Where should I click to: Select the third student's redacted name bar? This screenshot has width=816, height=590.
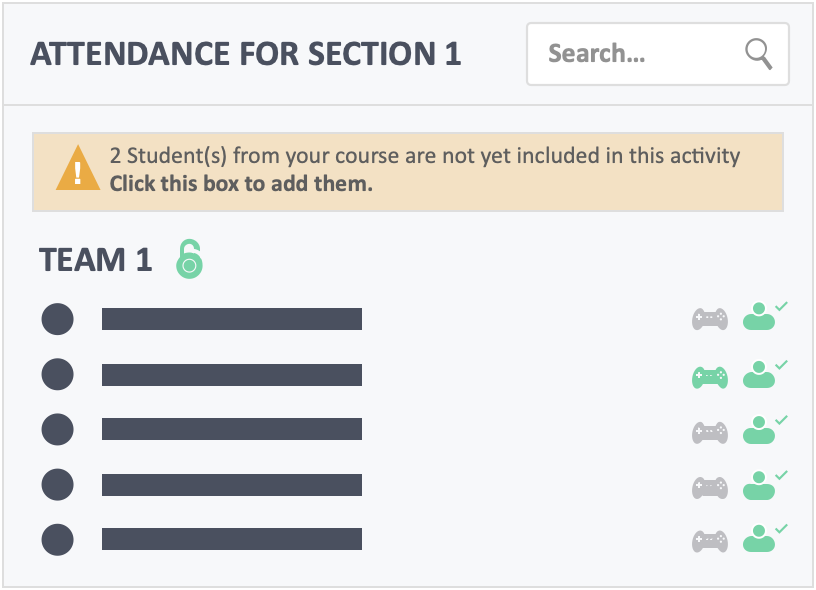(232, 429)
